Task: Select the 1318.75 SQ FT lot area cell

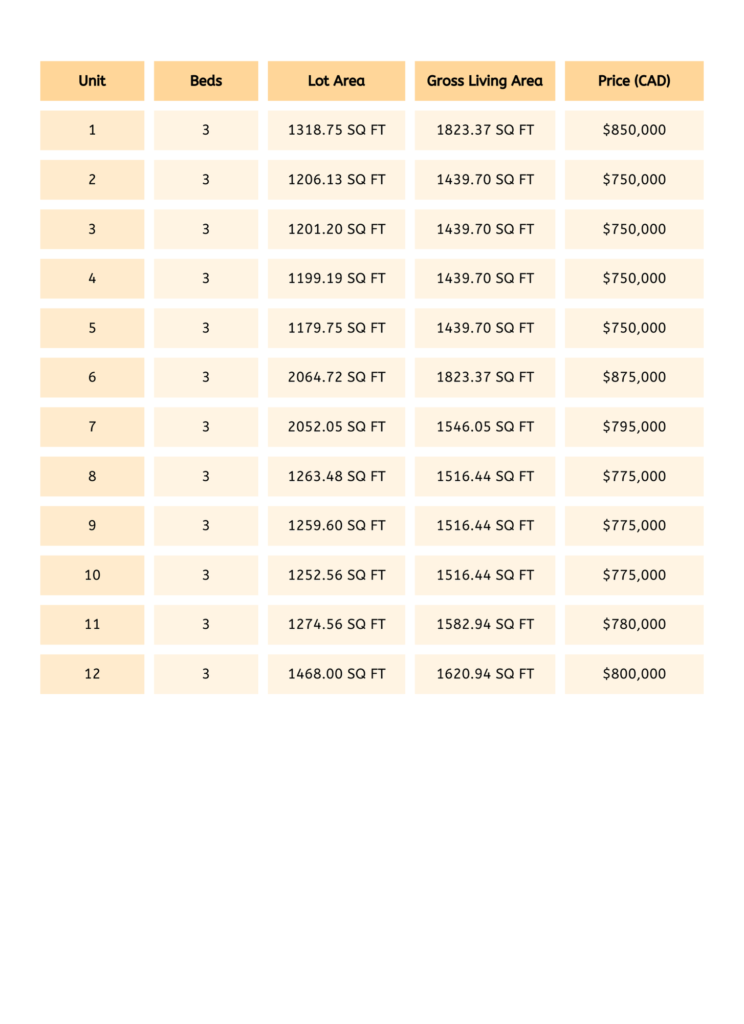Action: coord(336,130)
